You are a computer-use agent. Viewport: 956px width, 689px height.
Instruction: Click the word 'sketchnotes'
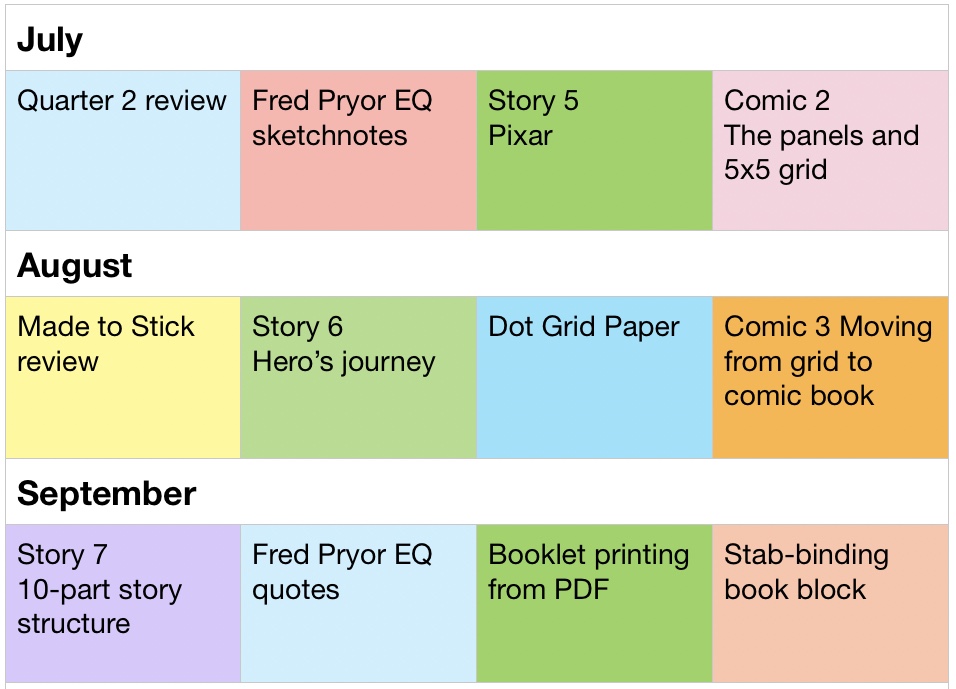(329, 135)
